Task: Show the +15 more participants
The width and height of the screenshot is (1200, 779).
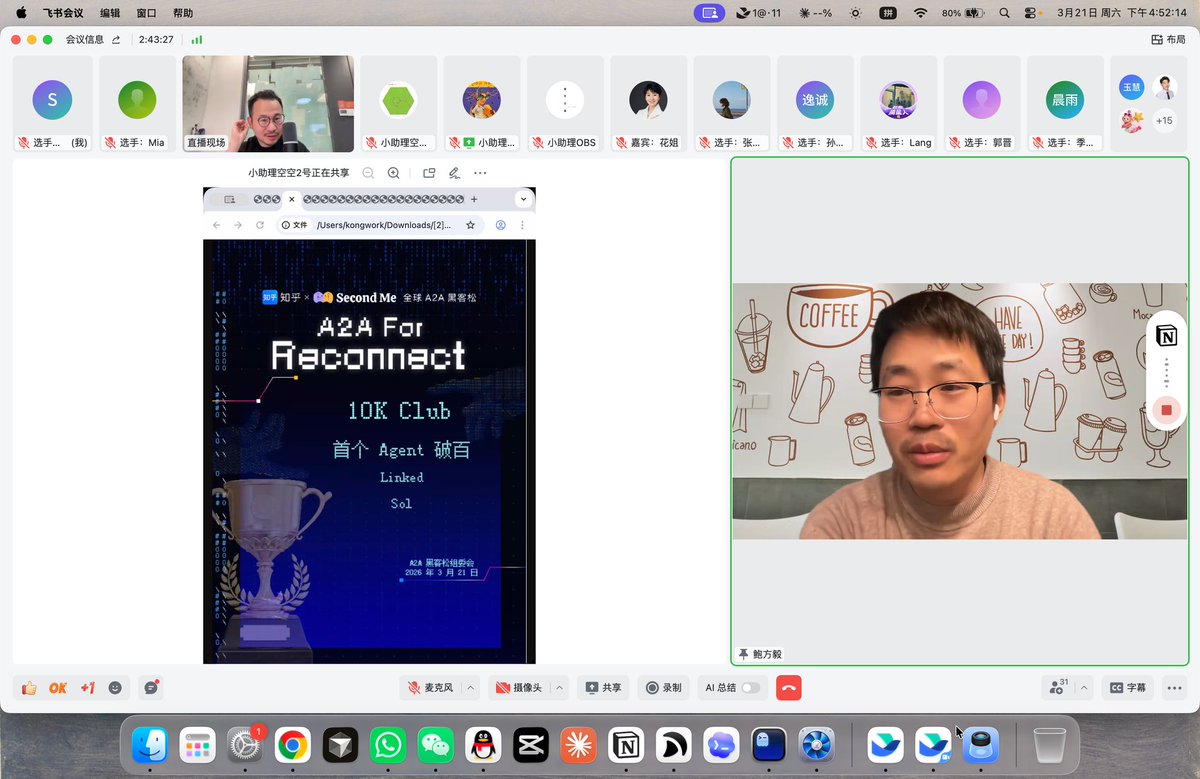Action: (x=1163, y=121)
